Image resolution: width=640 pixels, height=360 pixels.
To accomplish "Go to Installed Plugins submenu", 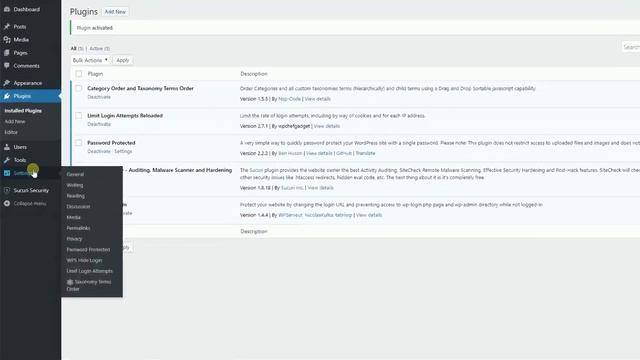I will 23,111.
